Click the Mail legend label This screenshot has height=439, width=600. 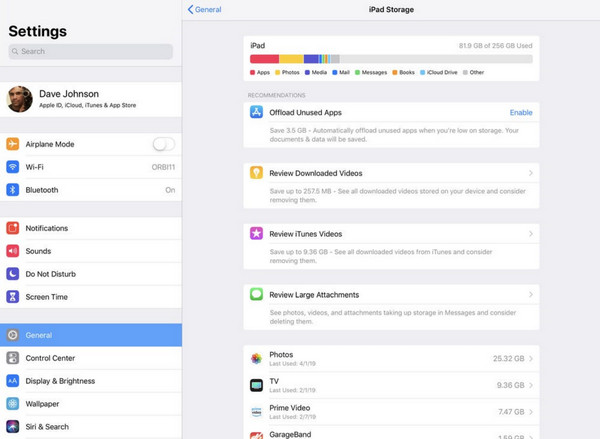coord(344,72)
